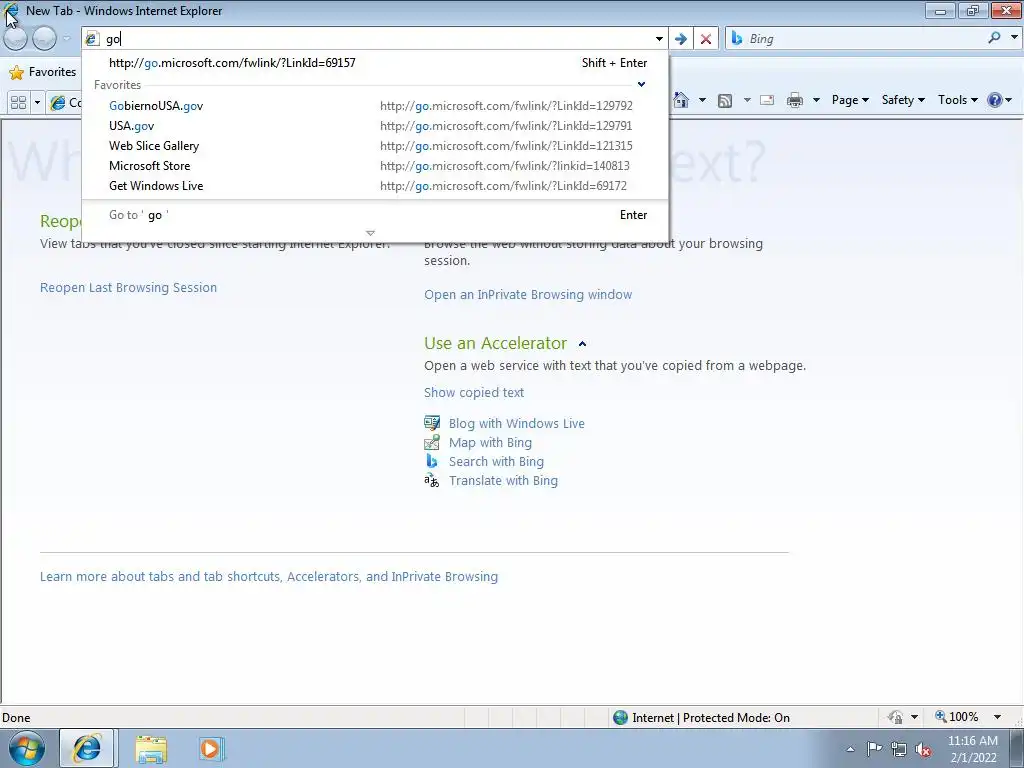Open the Feeds dropdown arrow
The width and height of the screenshot is (1024, 768).
click(746, 100)
